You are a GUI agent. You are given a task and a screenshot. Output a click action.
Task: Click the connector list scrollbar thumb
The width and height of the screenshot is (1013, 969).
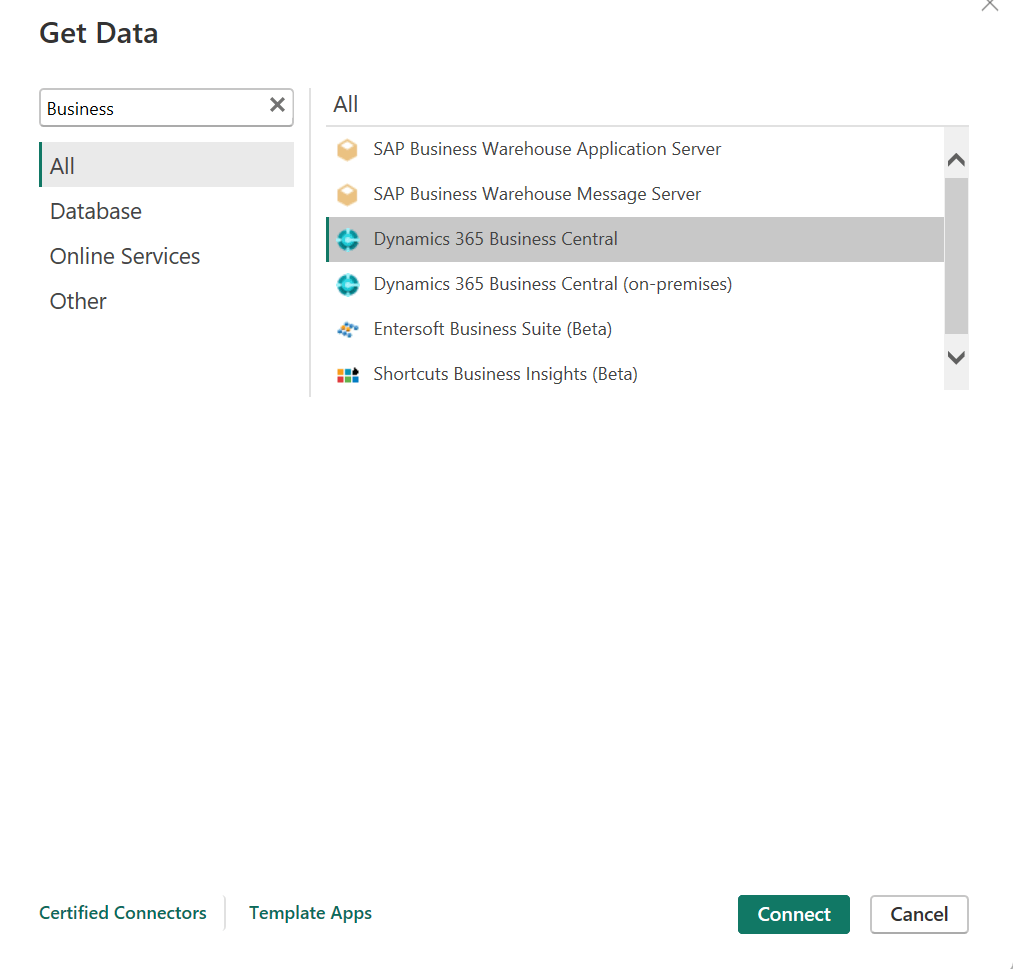pyautogui.click(x=956, y=256)
